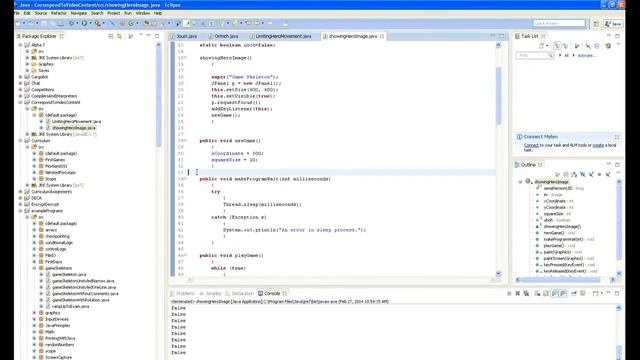The height and width of the screenshot is (360, 640).
Task: Collapse the CorrespondToVideoContent project
Action: [20, 102]
